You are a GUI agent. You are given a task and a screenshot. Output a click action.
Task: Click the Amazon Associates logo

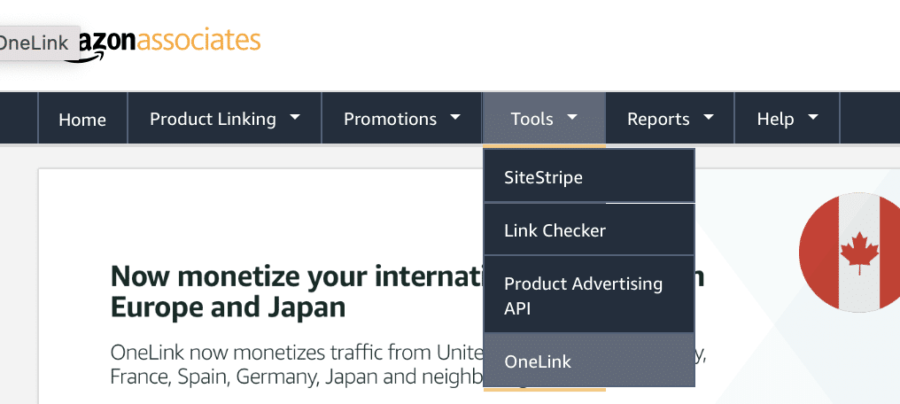point(170,42)
